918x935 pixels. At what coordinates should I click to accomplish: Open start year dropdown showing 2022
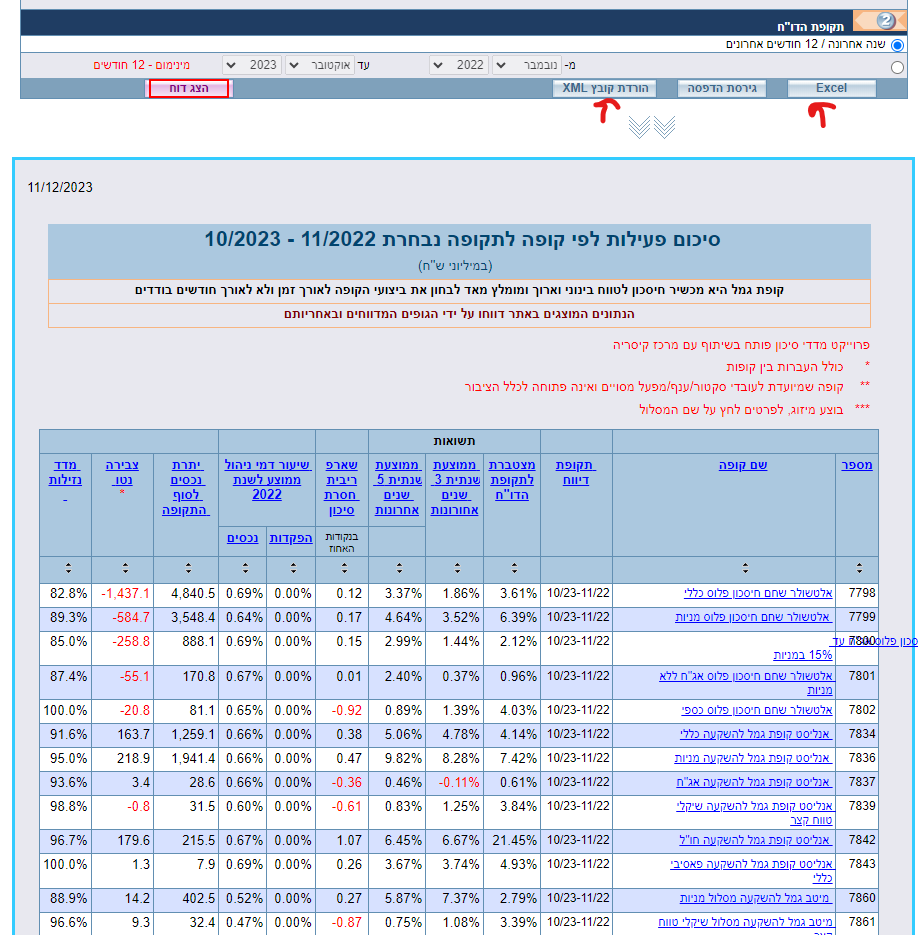[459, 65]
